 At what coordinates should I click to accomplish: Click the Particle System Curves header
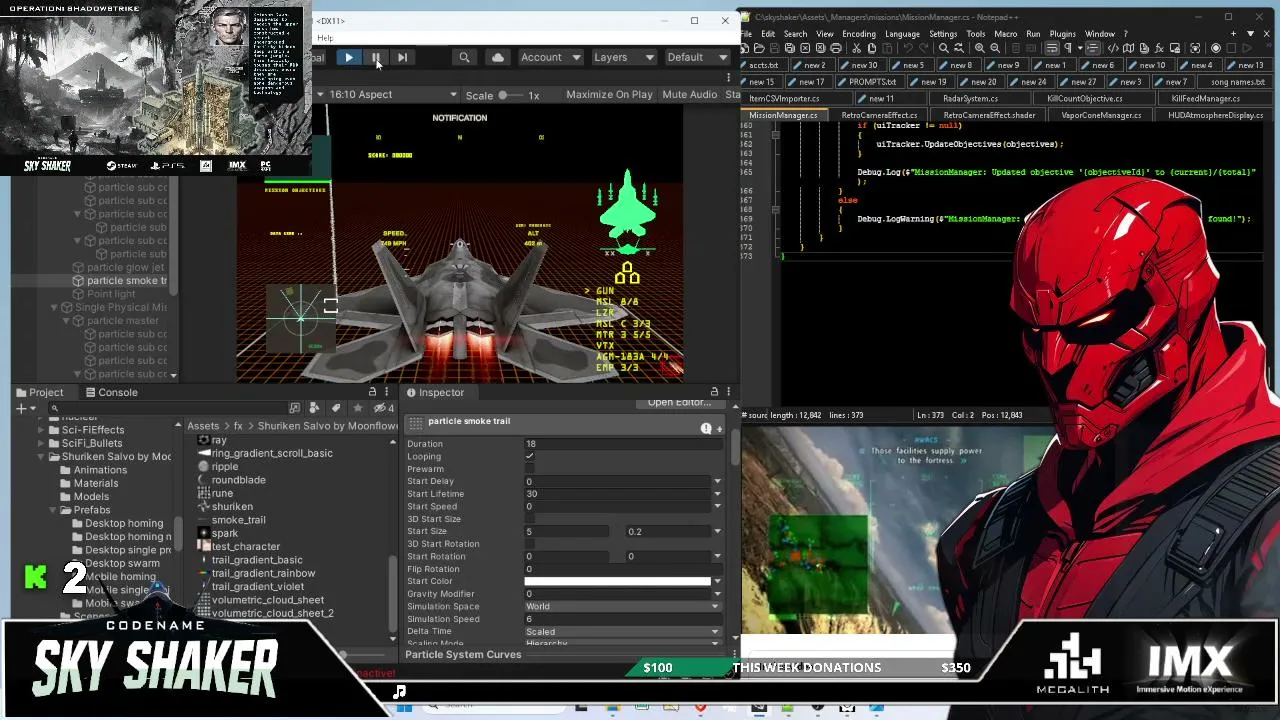pyautogui.click(x=463, y=655)
